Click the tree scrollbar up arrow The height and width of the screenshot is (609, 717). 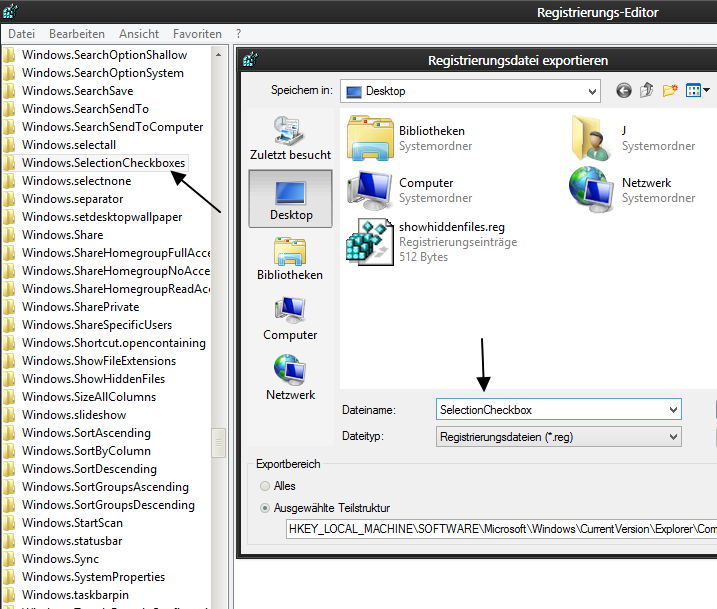[219, 54]
